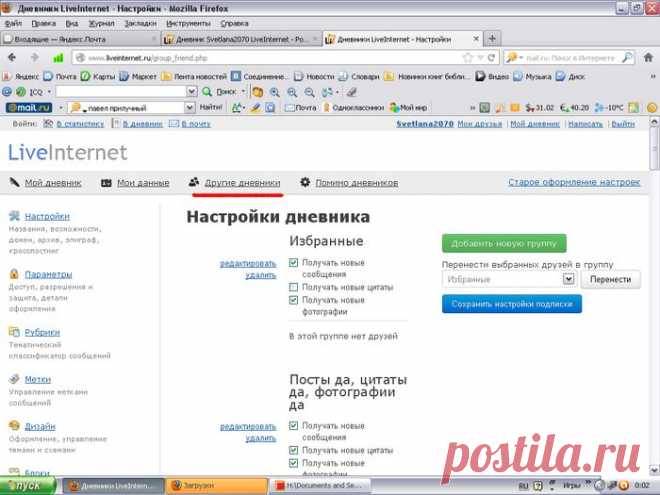
Task: Switch to the Входящие Яндекс.Почта tab
Action: (x=80, y=39)
